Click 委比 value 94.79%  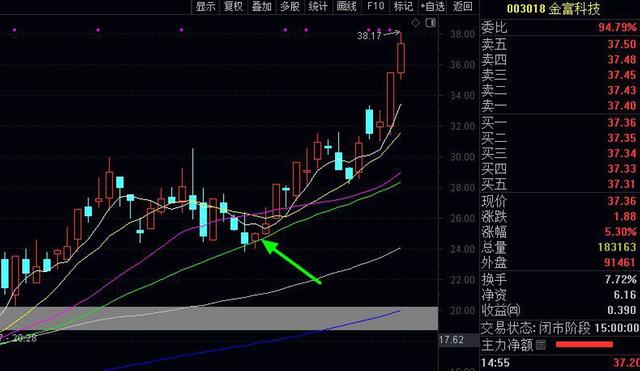click(x=617, y=28)
